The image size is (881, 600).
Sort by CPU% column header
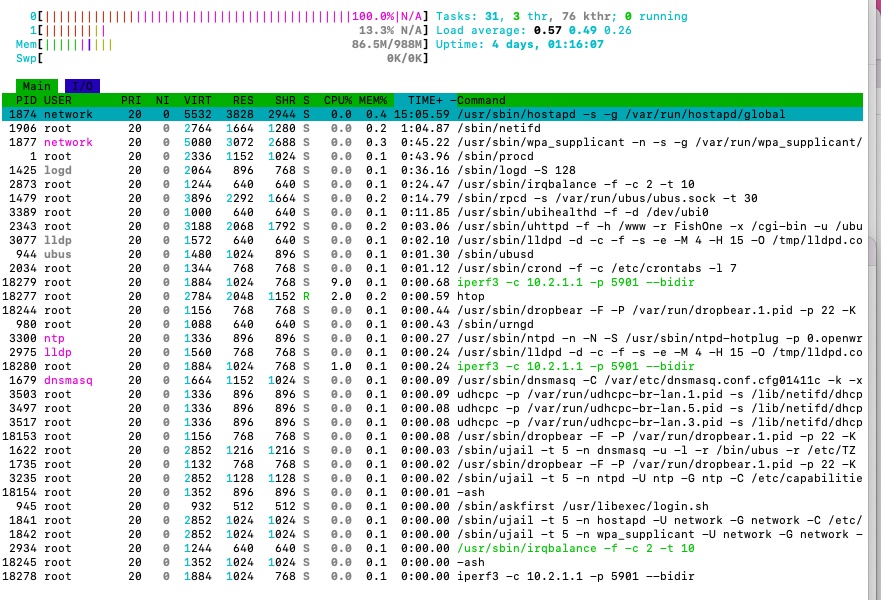click(x=338, y=100)
